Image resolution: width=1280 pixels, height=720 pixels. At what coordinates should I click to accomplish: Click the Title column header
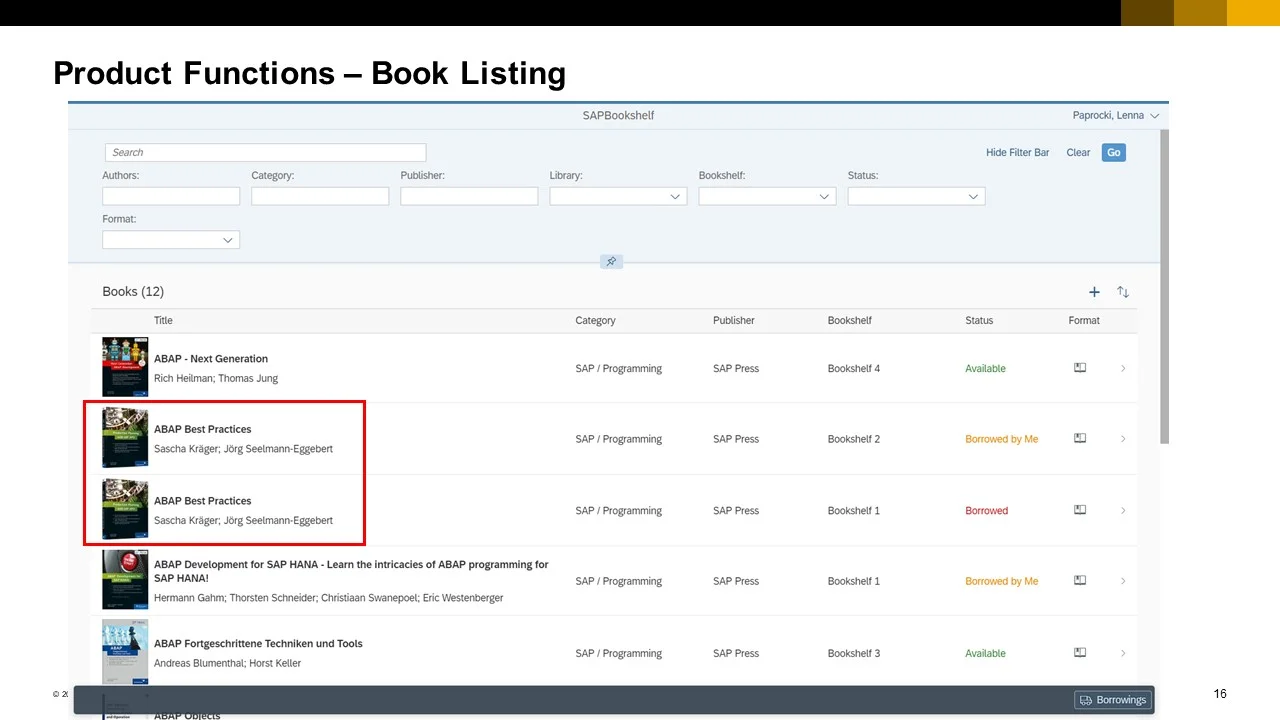click(163, 320)
